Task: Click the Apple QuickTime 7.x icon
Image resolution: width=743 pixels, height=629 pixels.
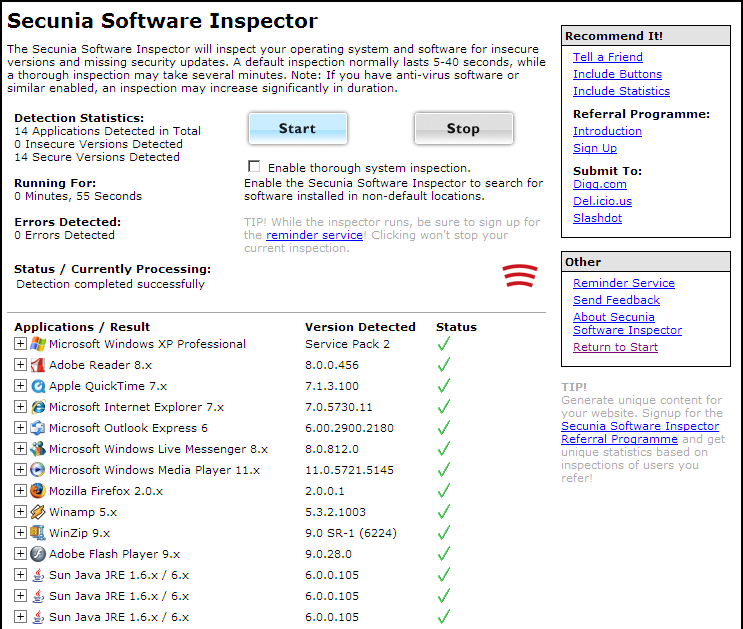Action: pos(38,386)
